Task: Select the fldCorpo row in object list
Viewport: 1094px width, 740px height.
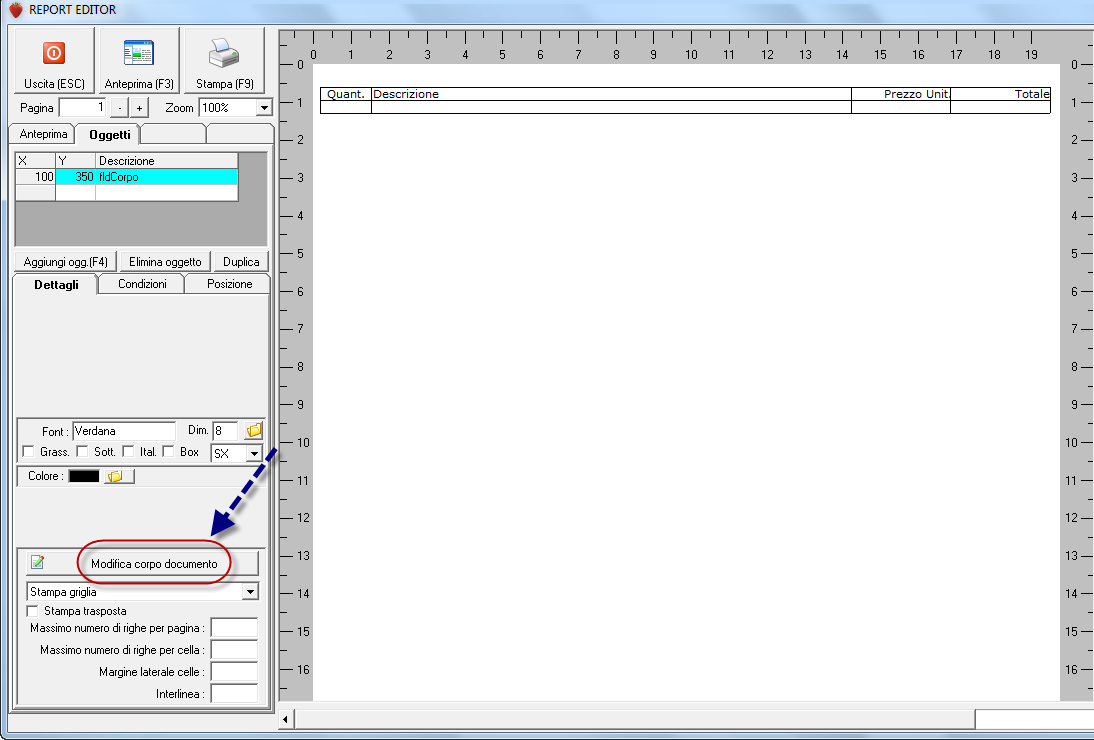Action: [126, 176]
